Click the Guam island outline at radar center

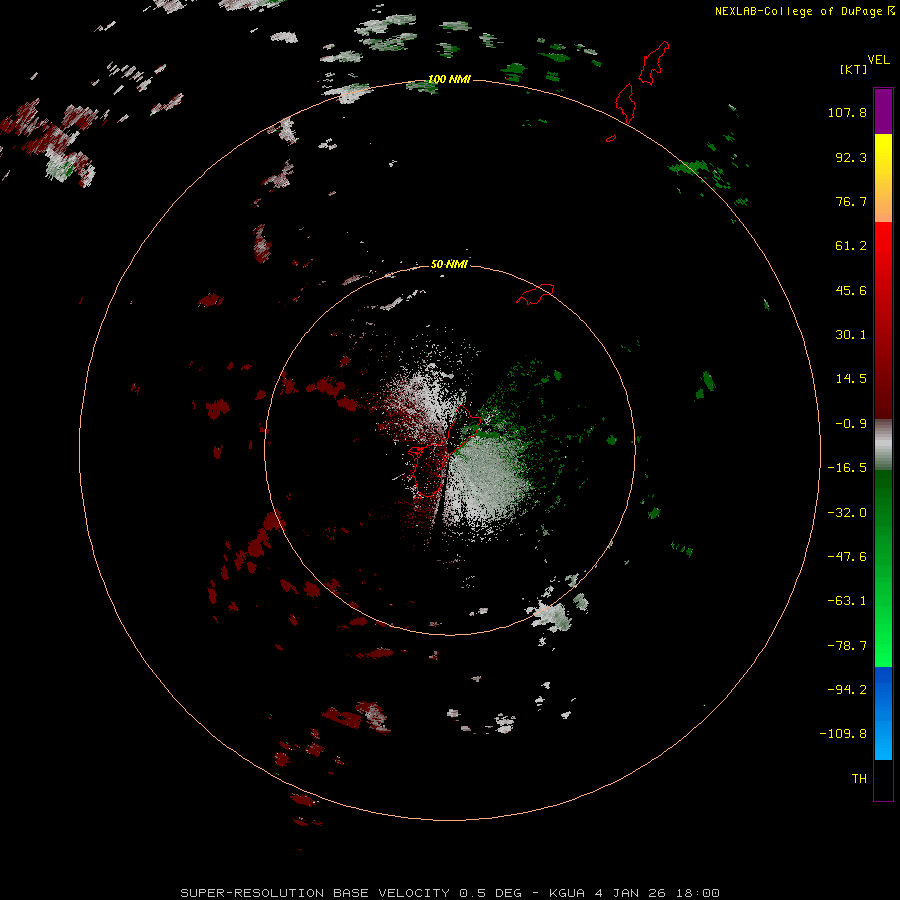pyautogui.click(x=445, y=451)
